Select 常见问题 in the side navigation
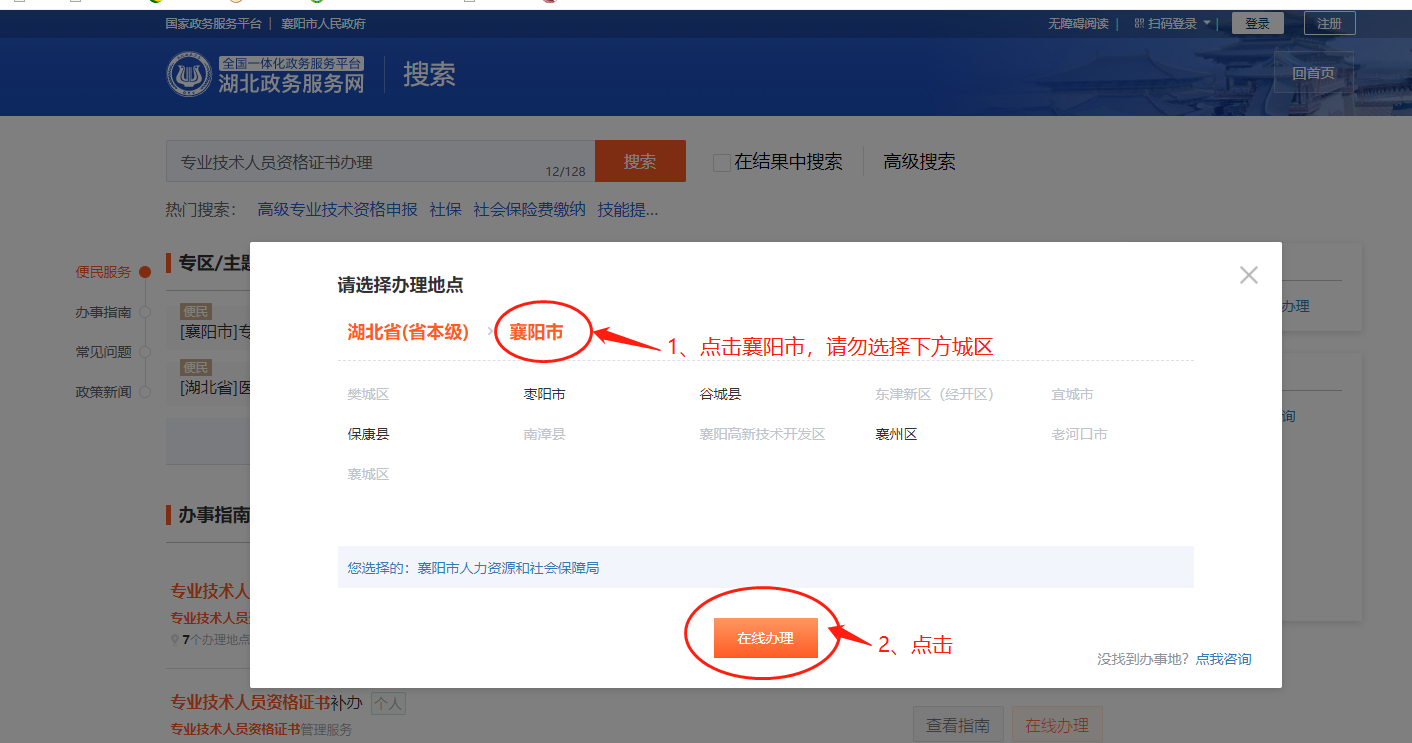This screenshot has height=743, width=1412. tap(103, 352)
